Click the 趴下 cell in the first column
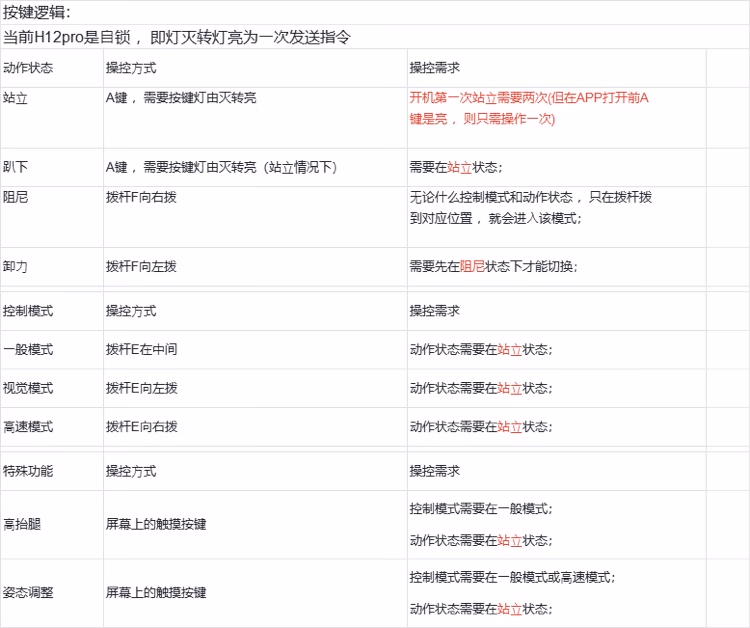 [x=15, y=167]
